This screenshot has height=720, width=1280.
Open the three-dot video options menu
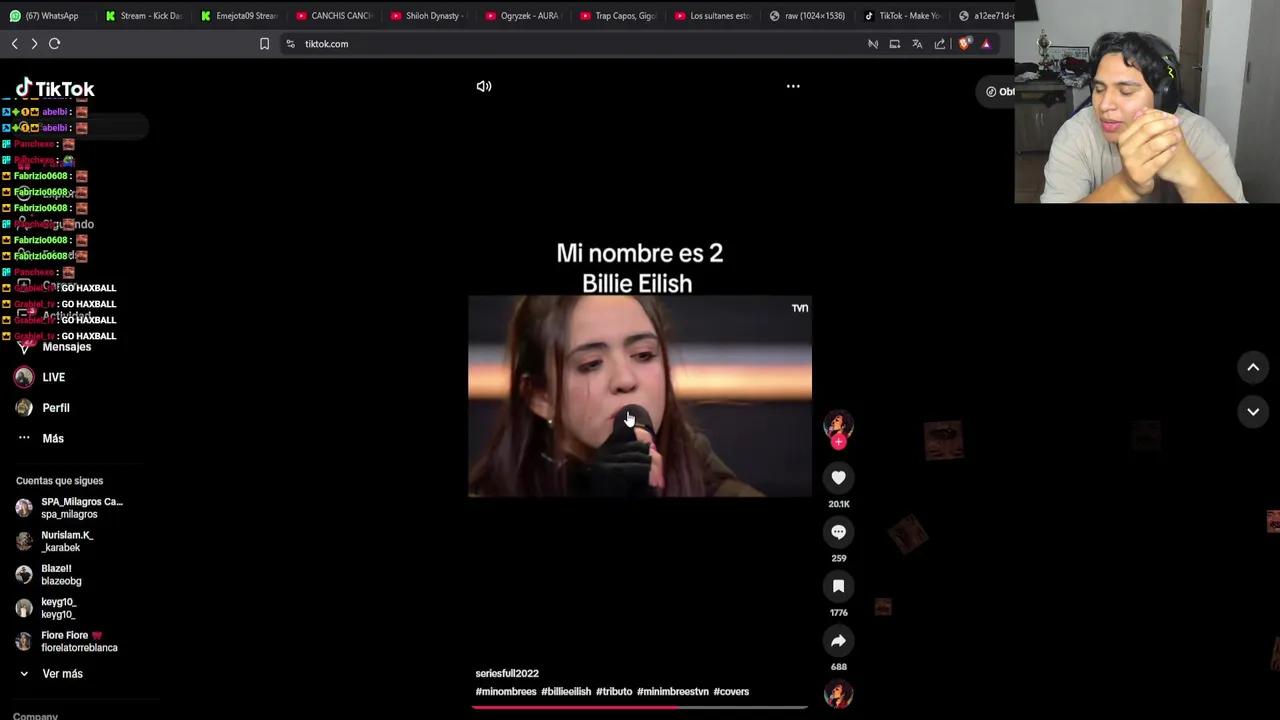(793, 86)
